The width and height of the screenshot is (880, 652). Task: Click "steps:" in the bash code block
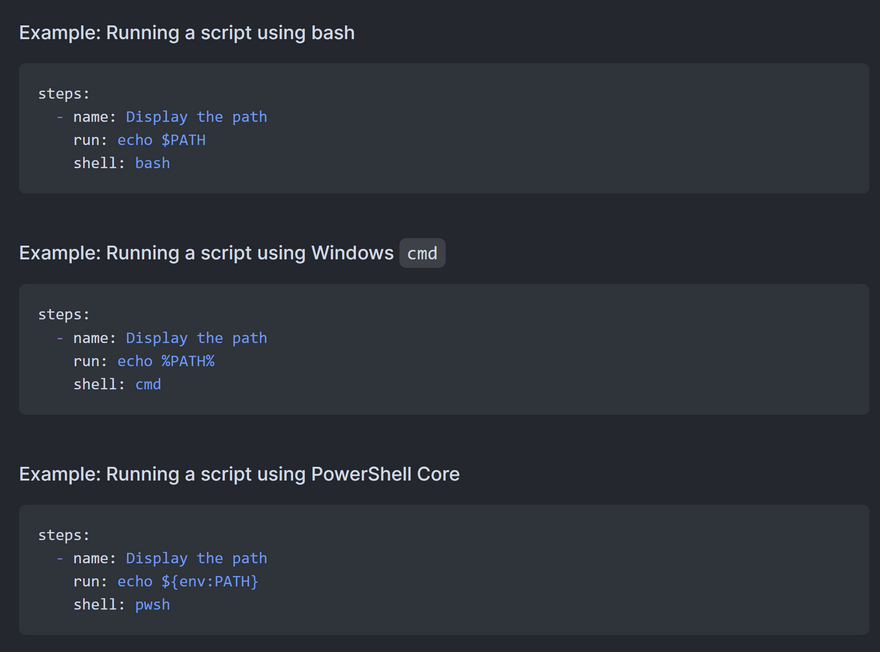64,94
